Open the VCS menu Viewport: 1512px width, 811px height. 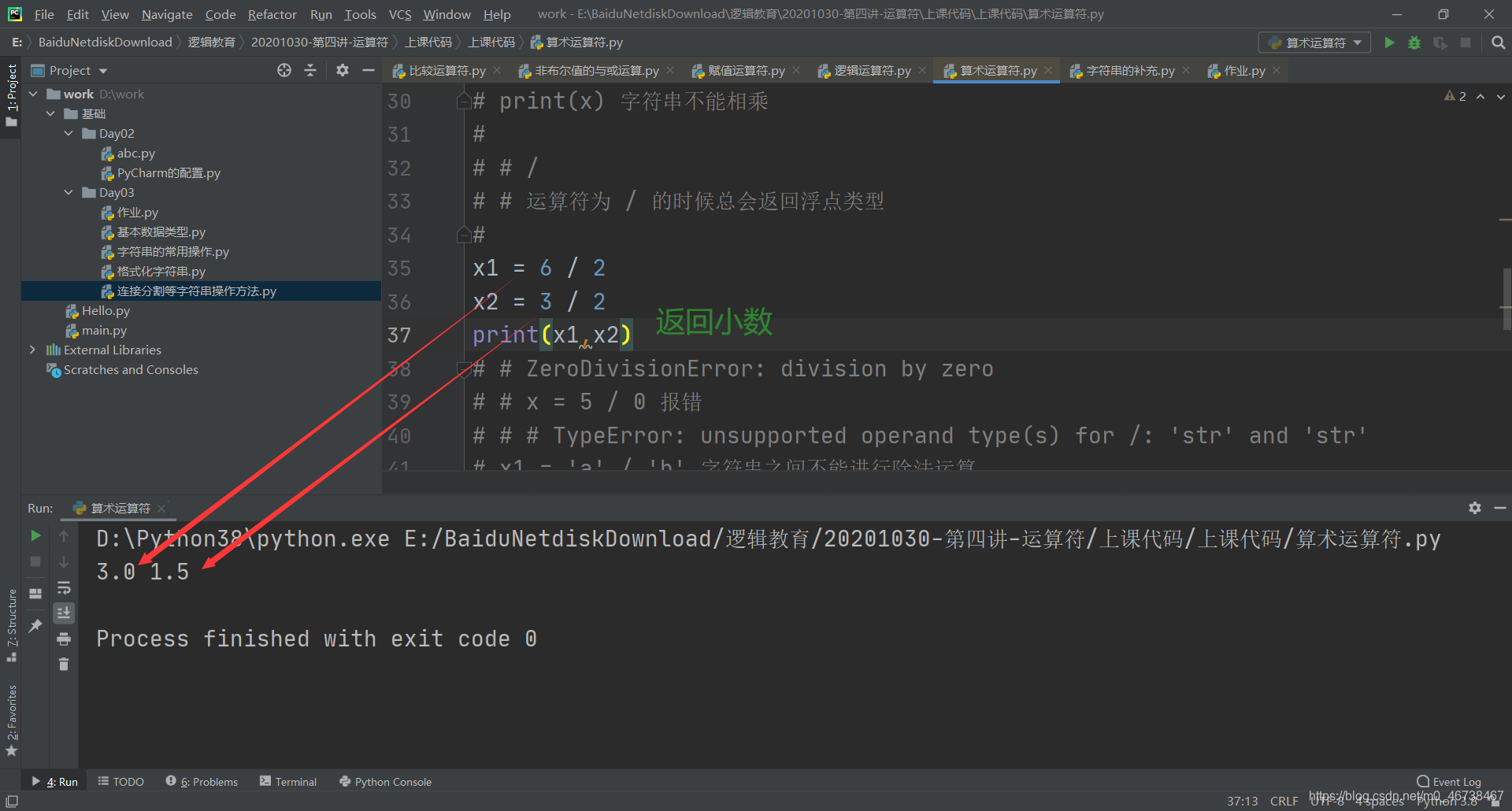point(400,14)
